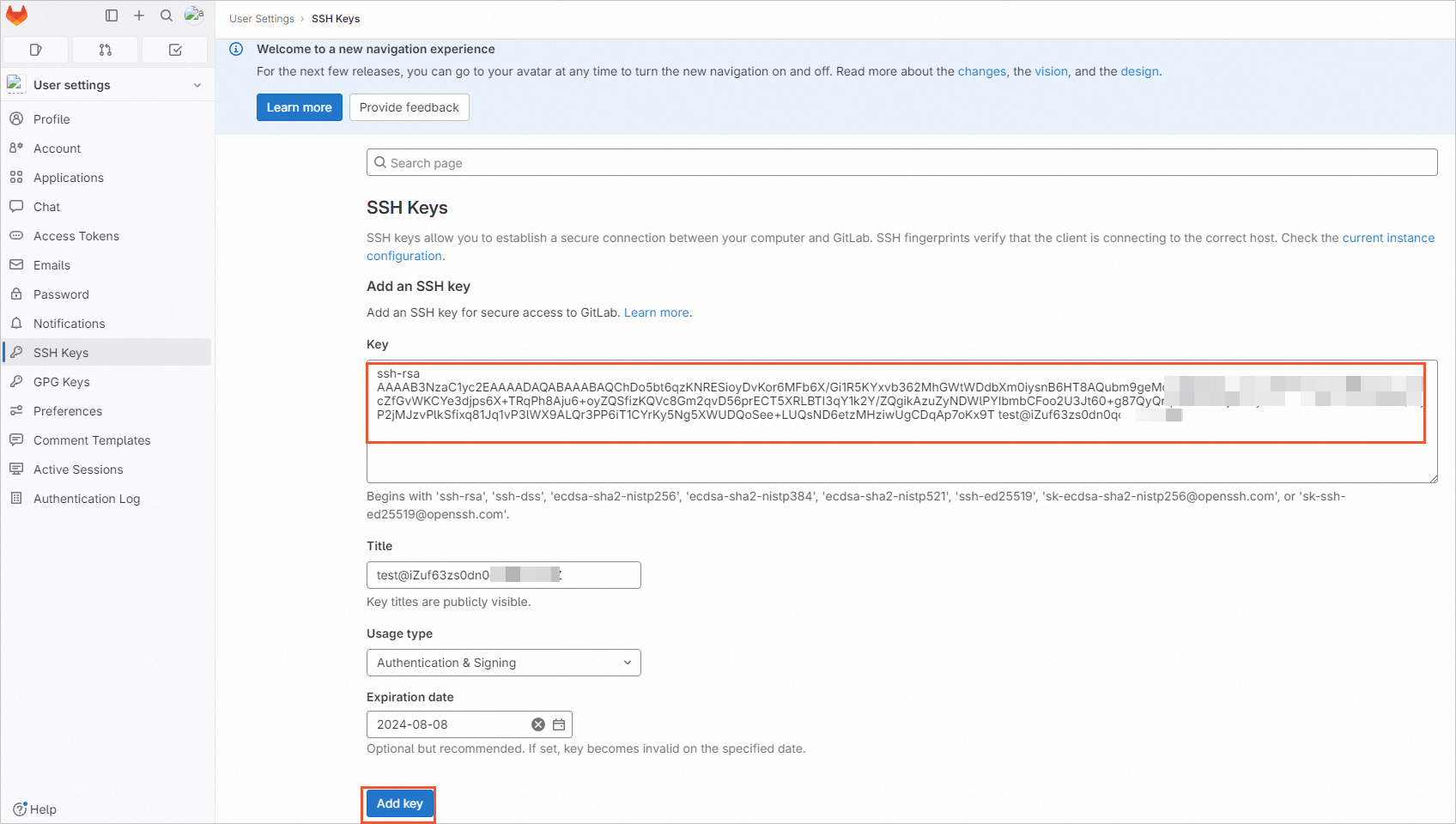Click the Chat bubble icon
This screenshot has width=1456, height=824.
click(x=16, y=206)
